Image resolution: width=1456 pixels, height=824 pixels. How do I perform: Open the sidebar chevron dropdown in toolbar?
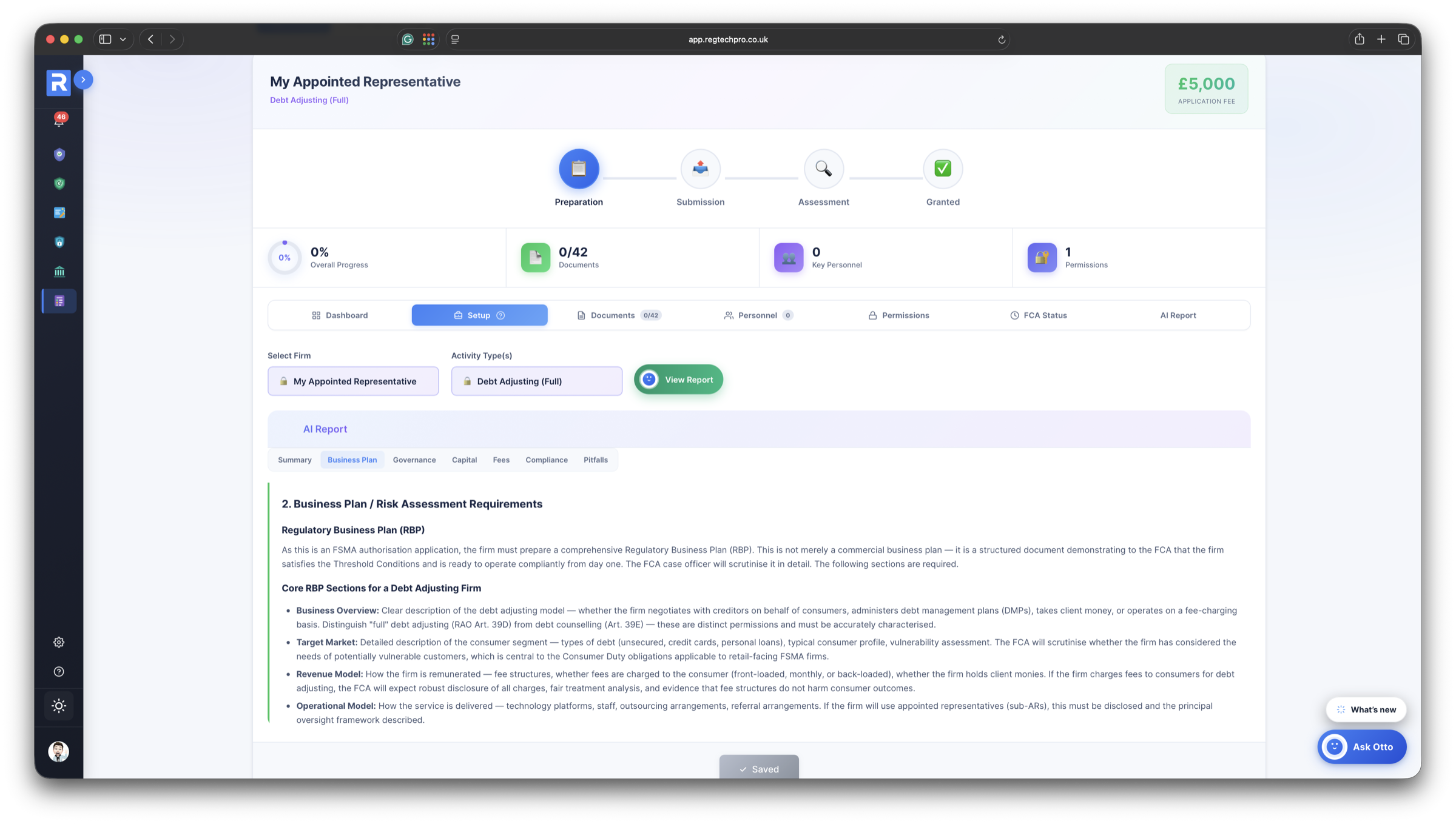(x=123, y=39)
